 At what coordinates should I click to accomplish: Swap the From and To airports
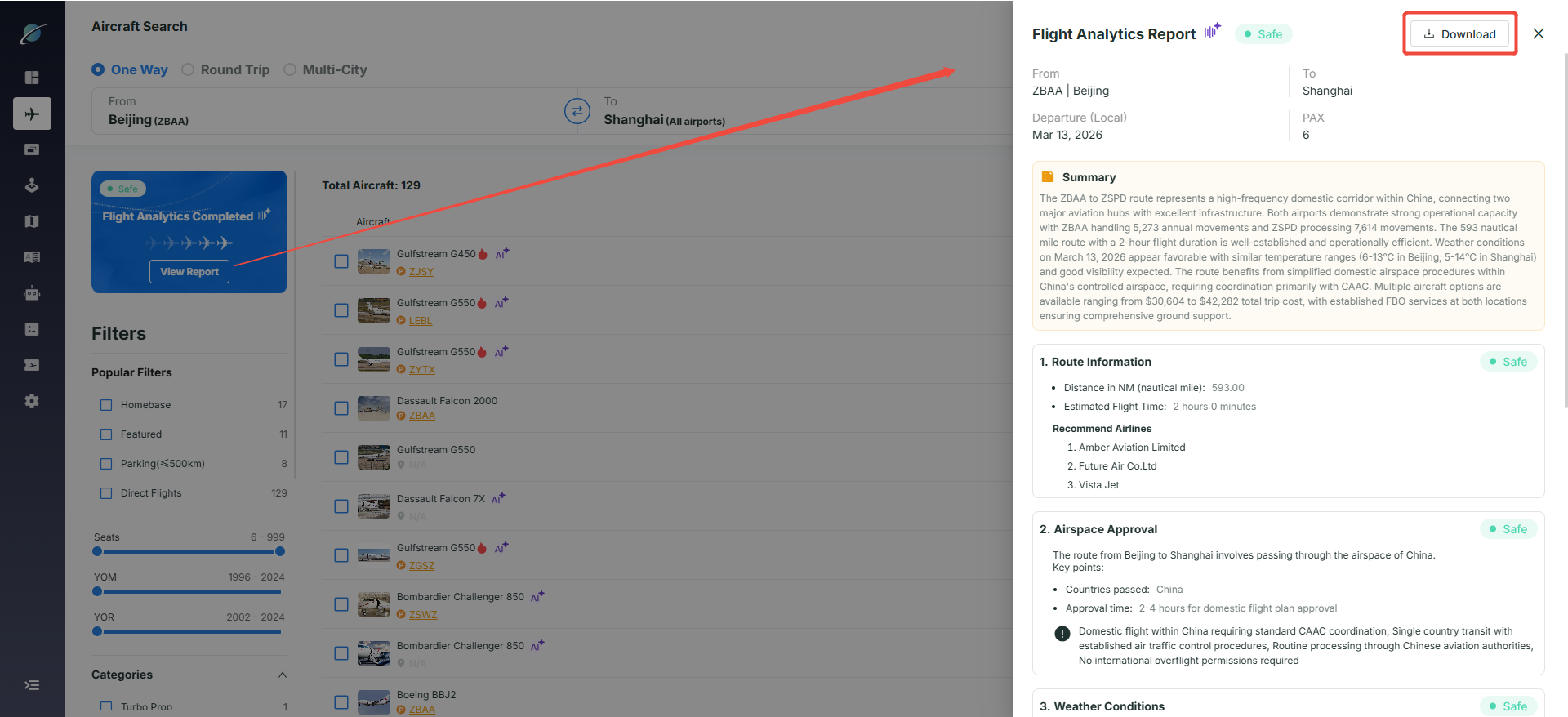tap(577, 111)
